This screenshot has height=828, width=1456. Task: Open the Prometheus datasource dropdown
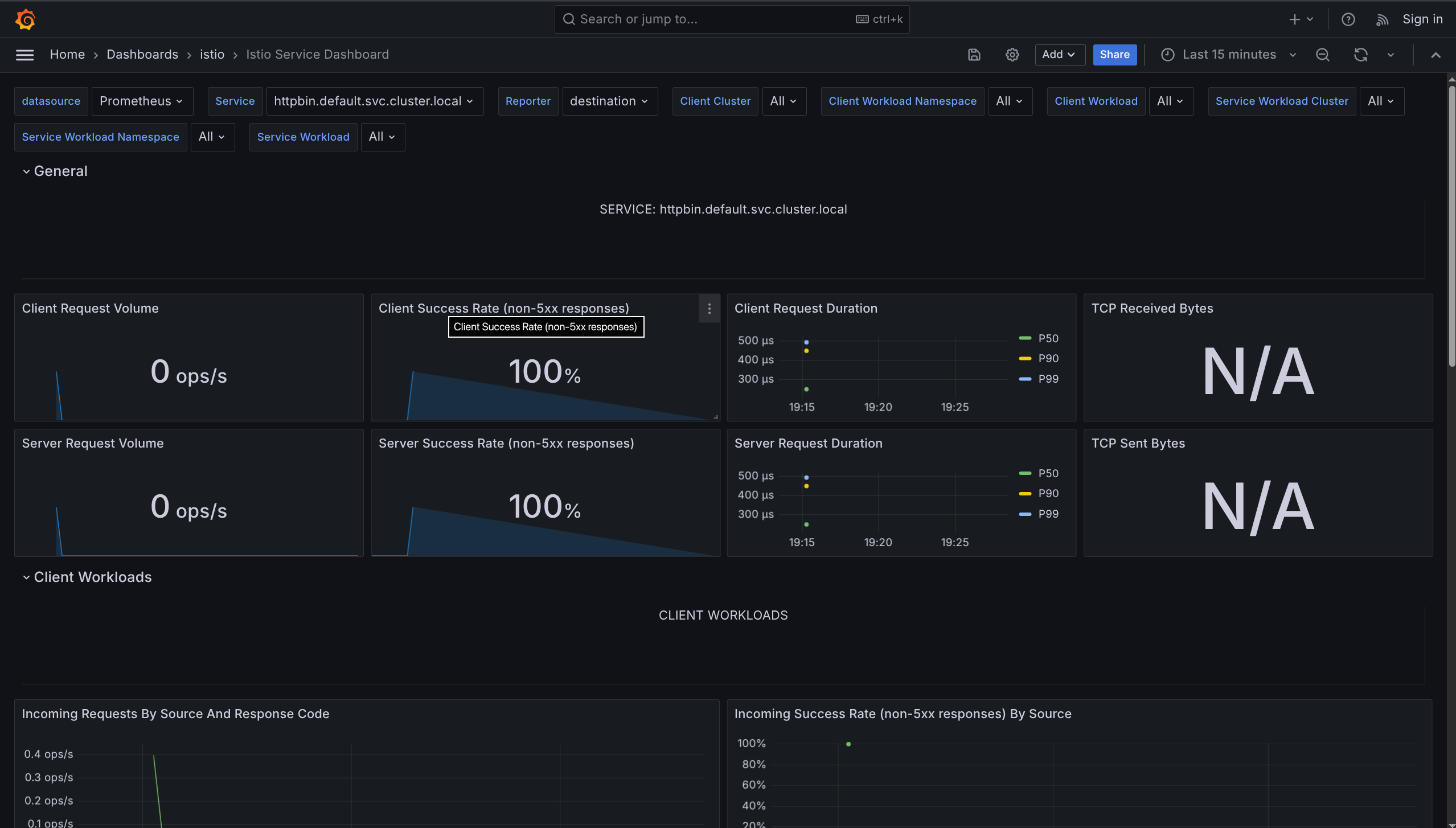tap(142, 101)
